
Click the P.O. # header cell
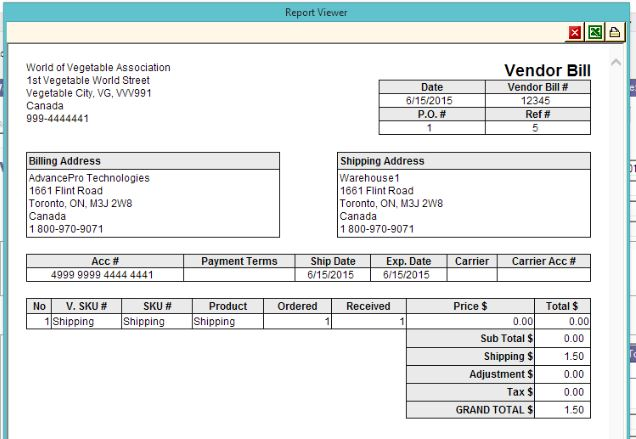tap(431, 114)
